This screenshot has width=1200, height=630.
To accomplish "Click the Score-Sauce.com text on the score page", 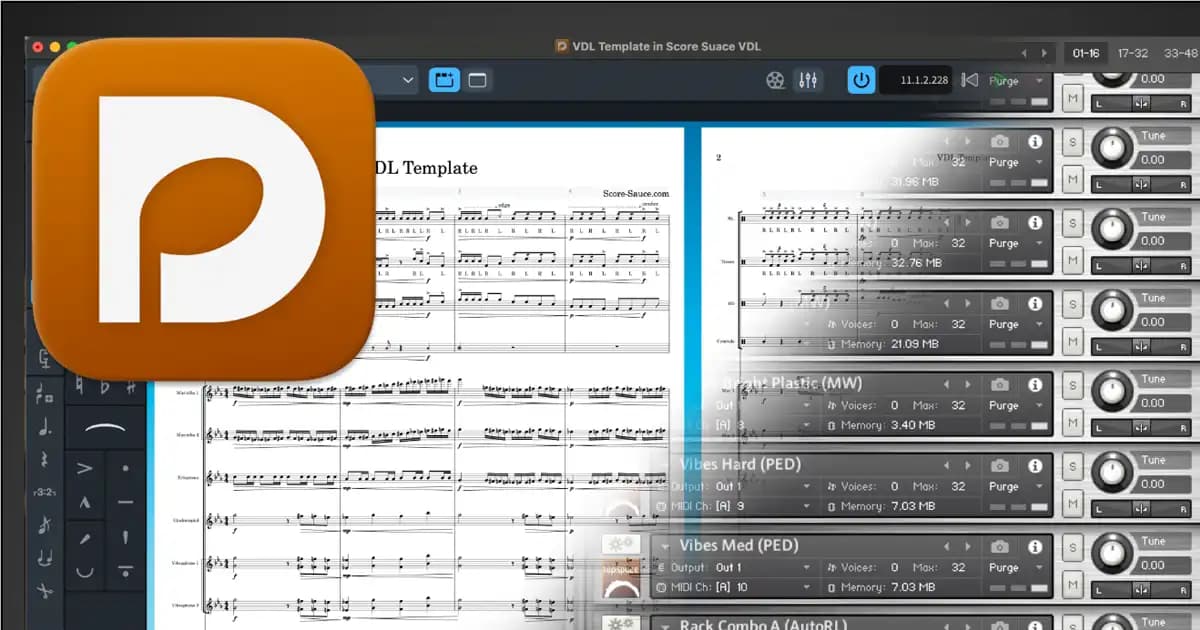I will [x=636, y=194].
